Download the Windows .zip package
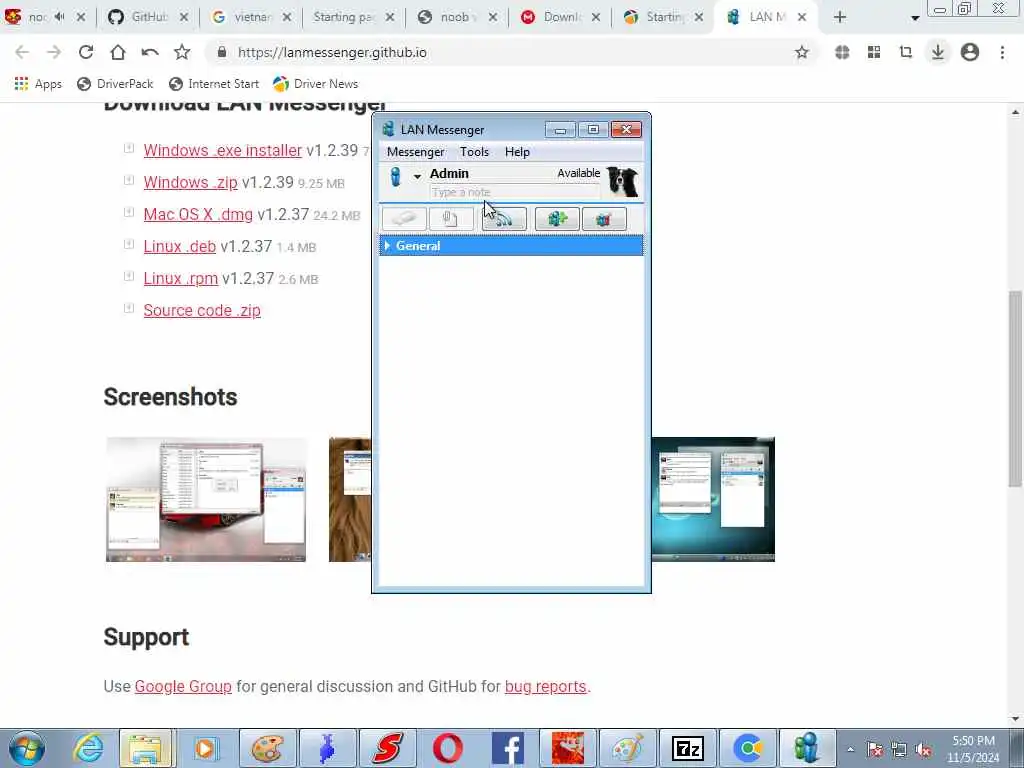1024x768 pixels. pos(191,182)
